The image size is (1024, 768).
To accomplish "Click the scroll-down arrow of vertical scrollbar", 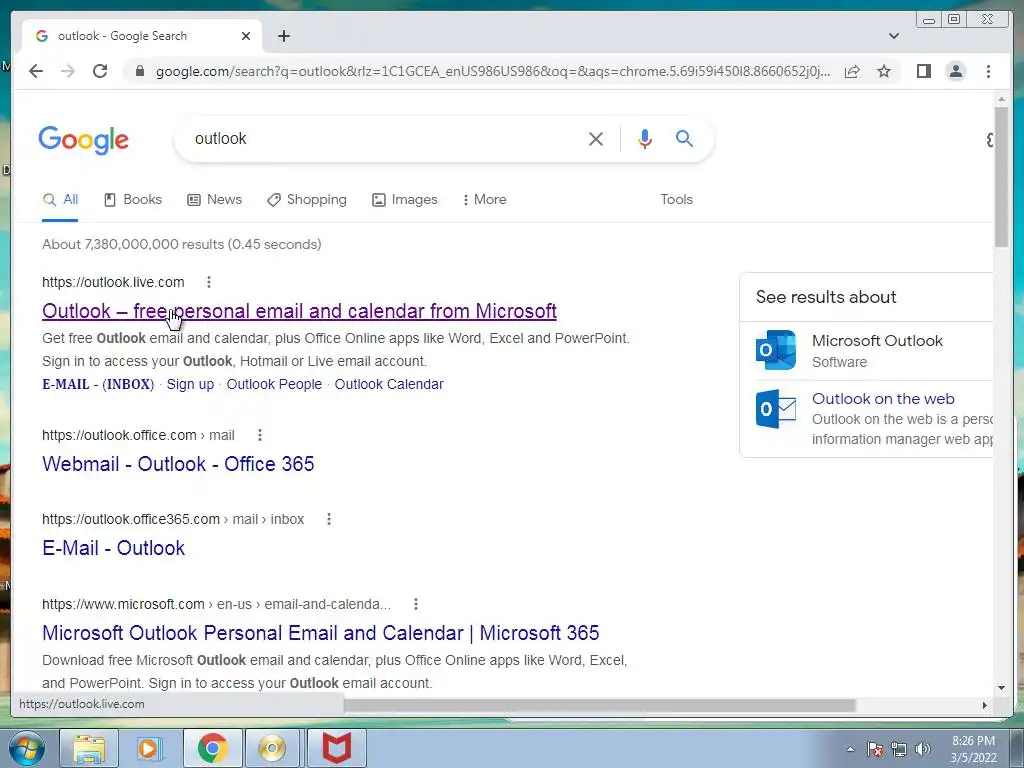I will (x=1001, y=687).
